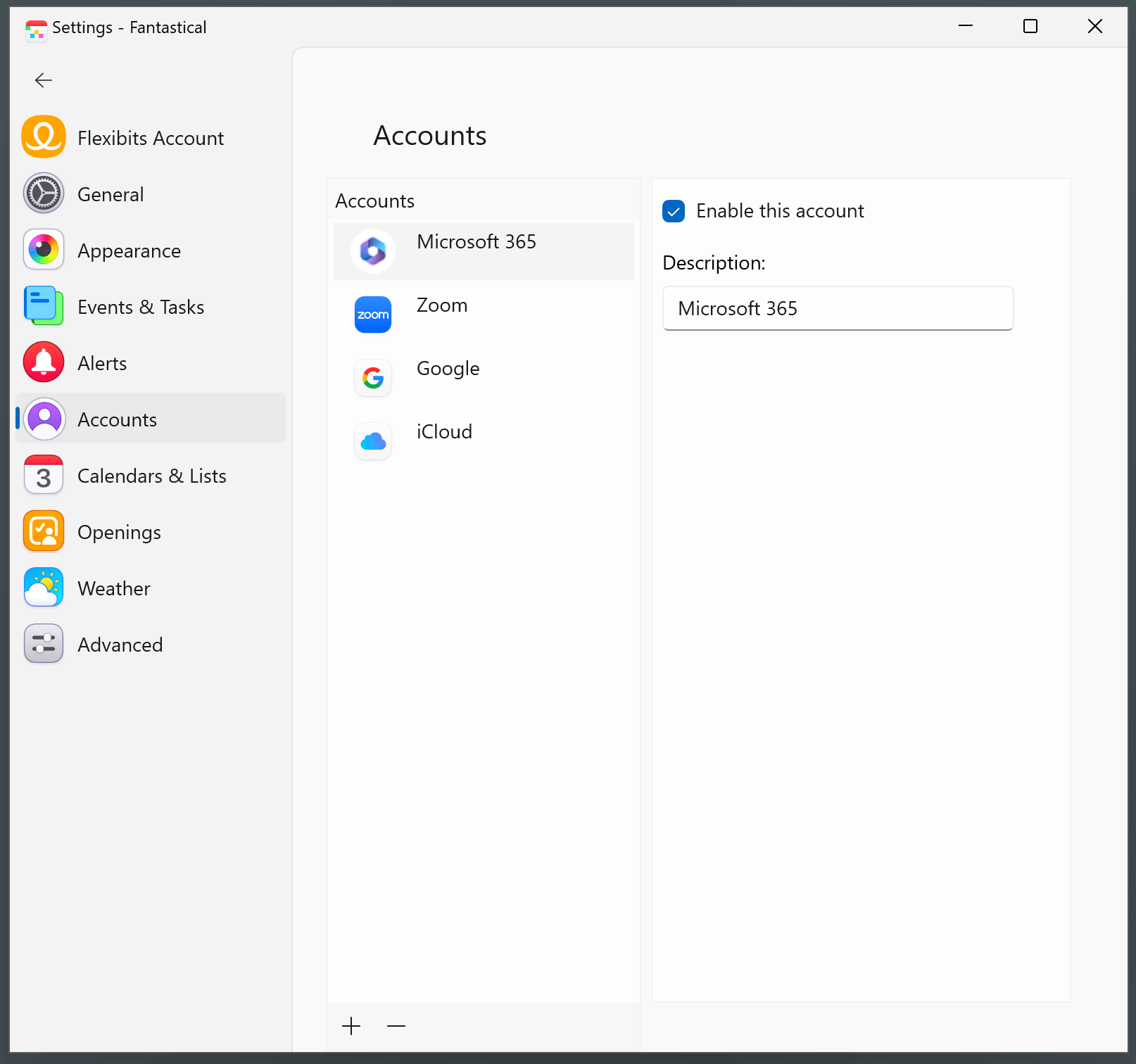Screen dimensions: 1136x1064
Task: Click the Description input field
Action: [838, 308]
